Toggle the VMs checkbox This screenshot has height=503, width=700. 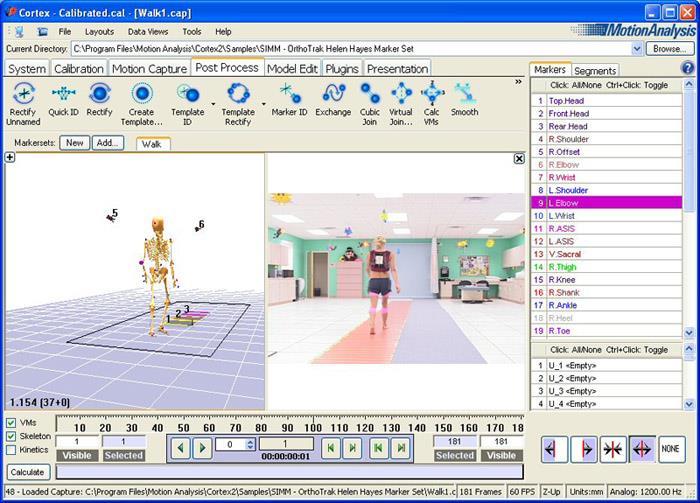click(x=11, y=423)
